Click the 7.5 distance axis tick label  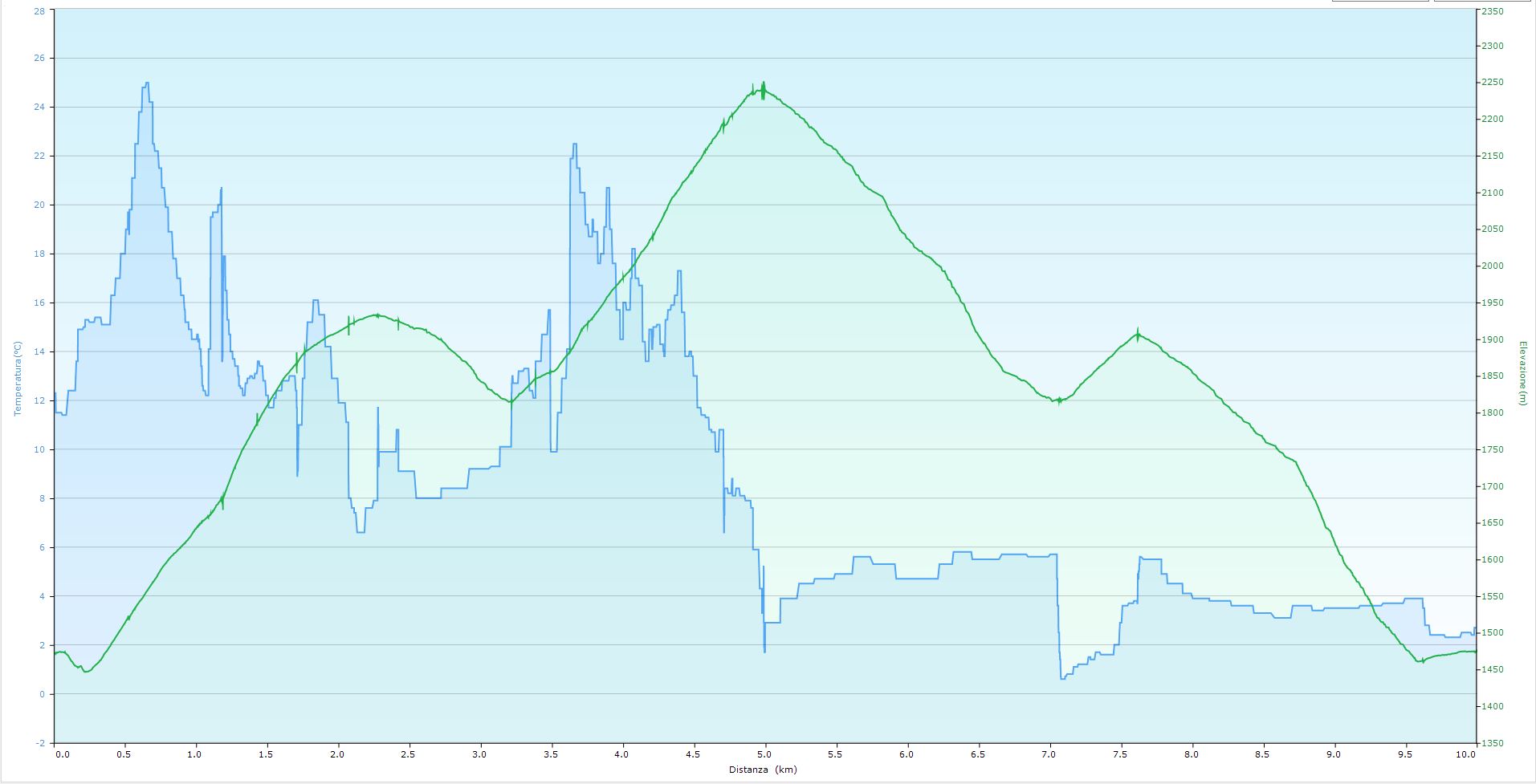(x=1120, y=755)
